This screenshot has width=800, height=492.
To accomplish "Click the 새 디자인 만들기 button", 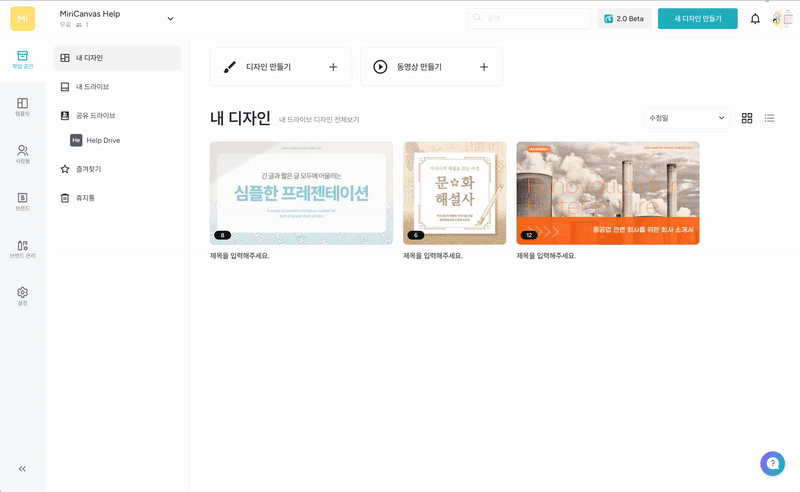I will click(697, 19).
